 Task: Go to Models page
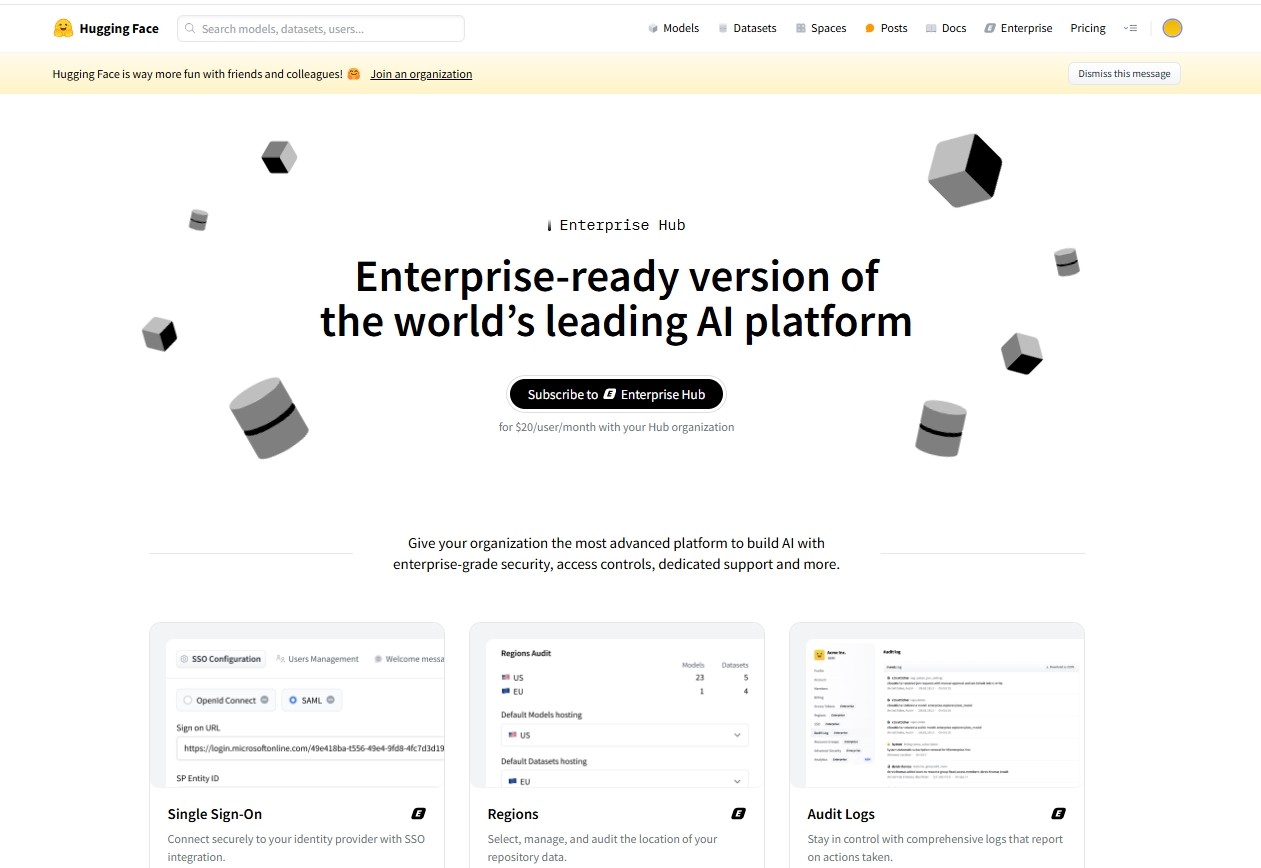pos(674,28)
